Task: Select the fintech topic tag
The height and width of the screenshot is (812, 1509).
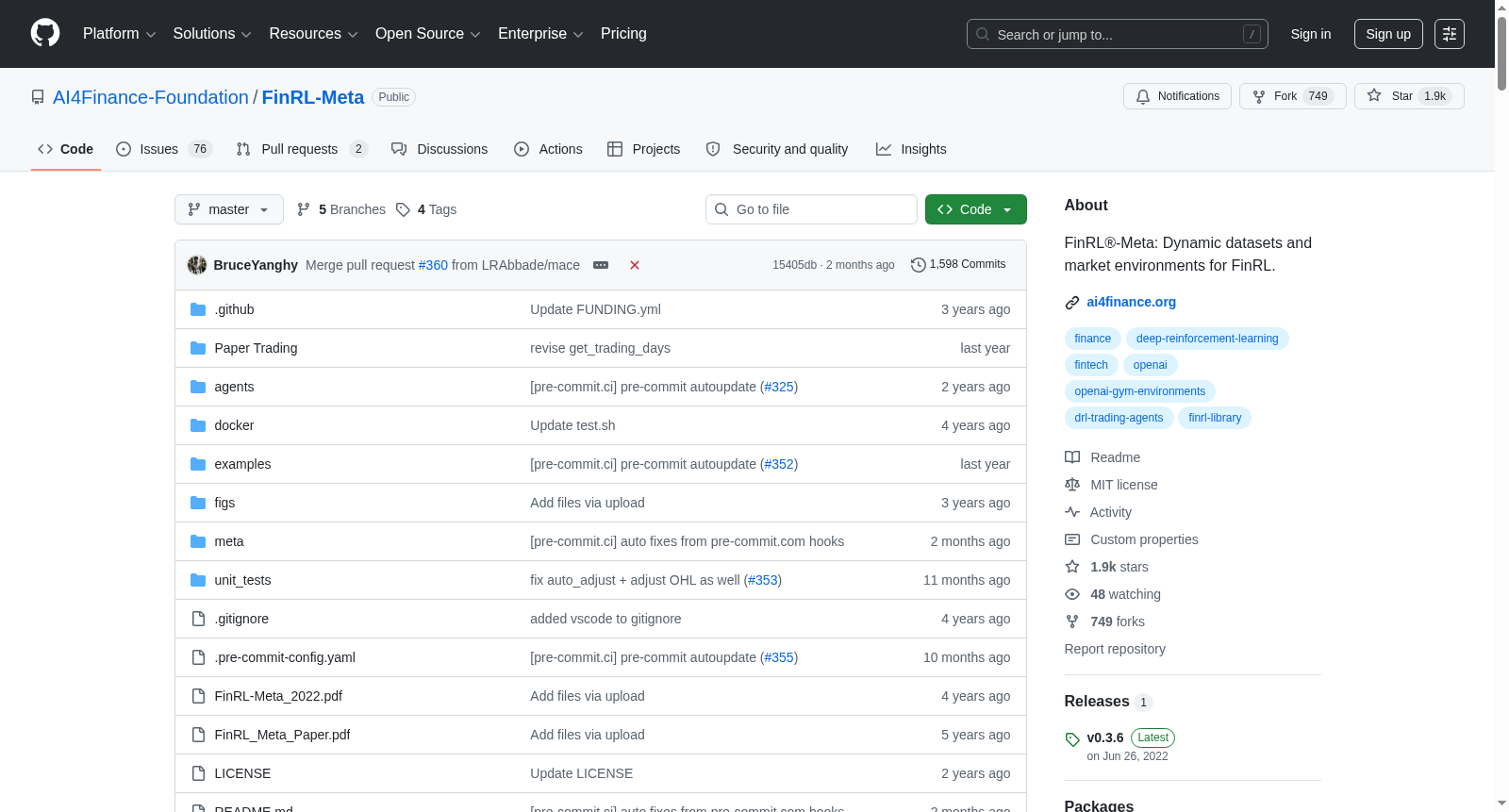Action: 1091,365
